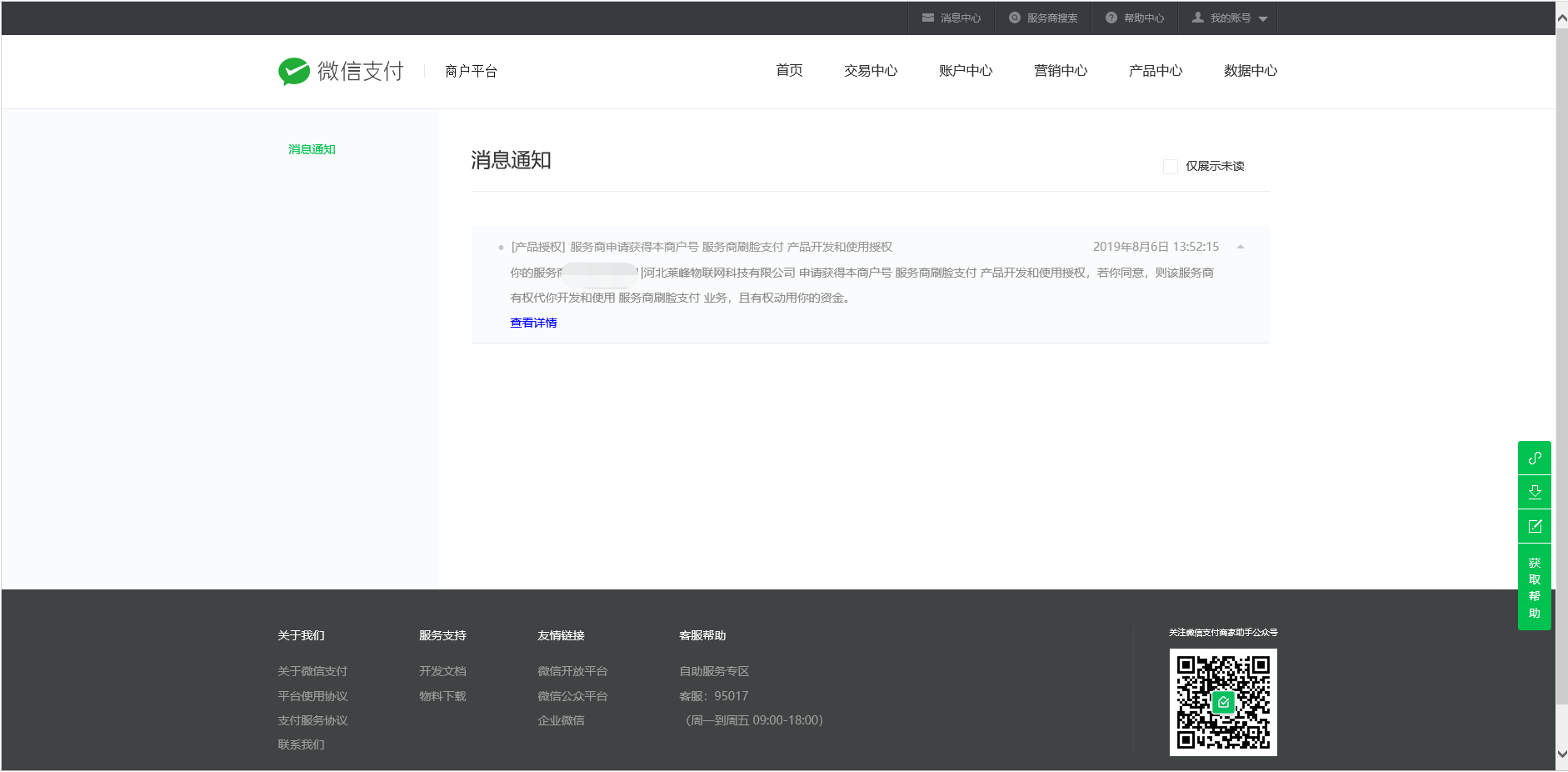The width and height of the screenshot is (1568, 772).
Task: Click the WeChat Pay green logo icon
Action: (x=294, y=72)
